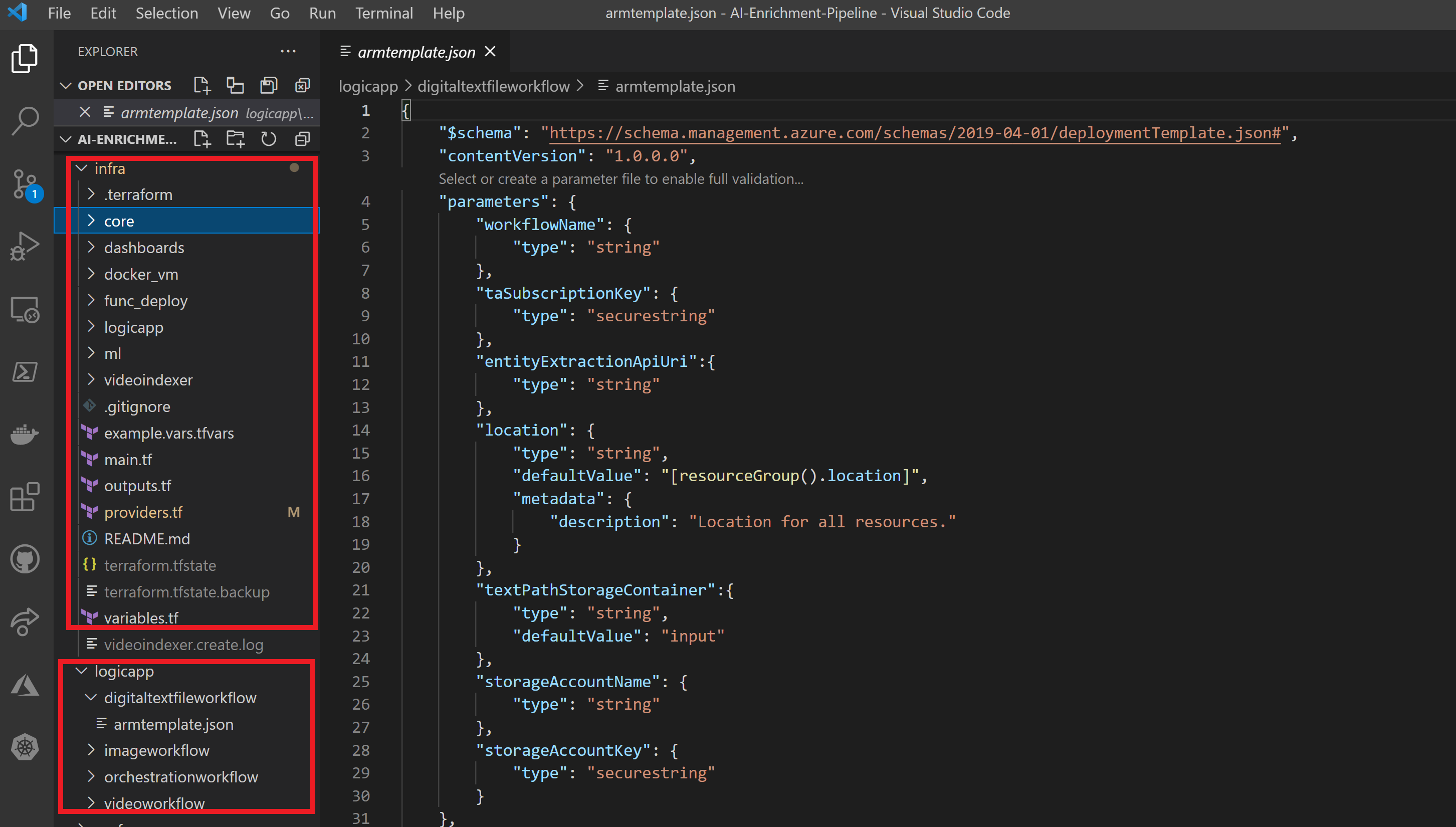Open the Kubernetes view
The height and width of the screenshot is (827, 1456).
(x=25, y=747)
